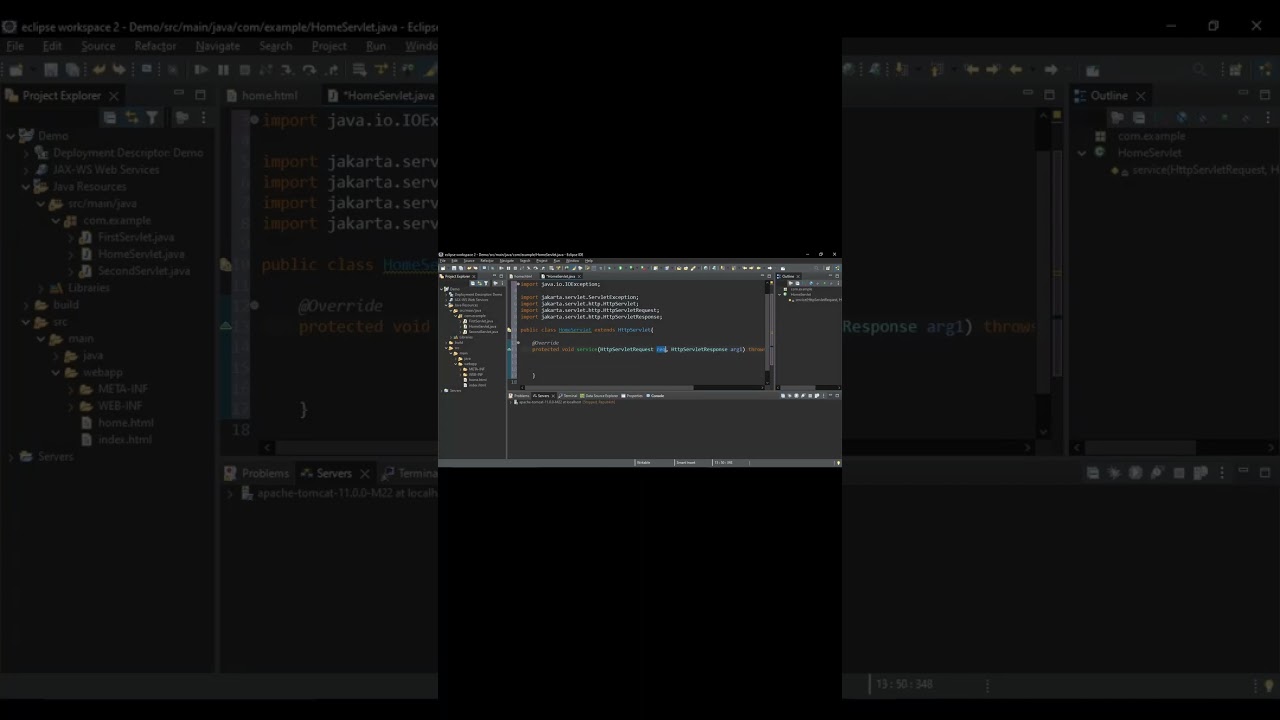Switch to the Terminal tab in the small center window

568,396
